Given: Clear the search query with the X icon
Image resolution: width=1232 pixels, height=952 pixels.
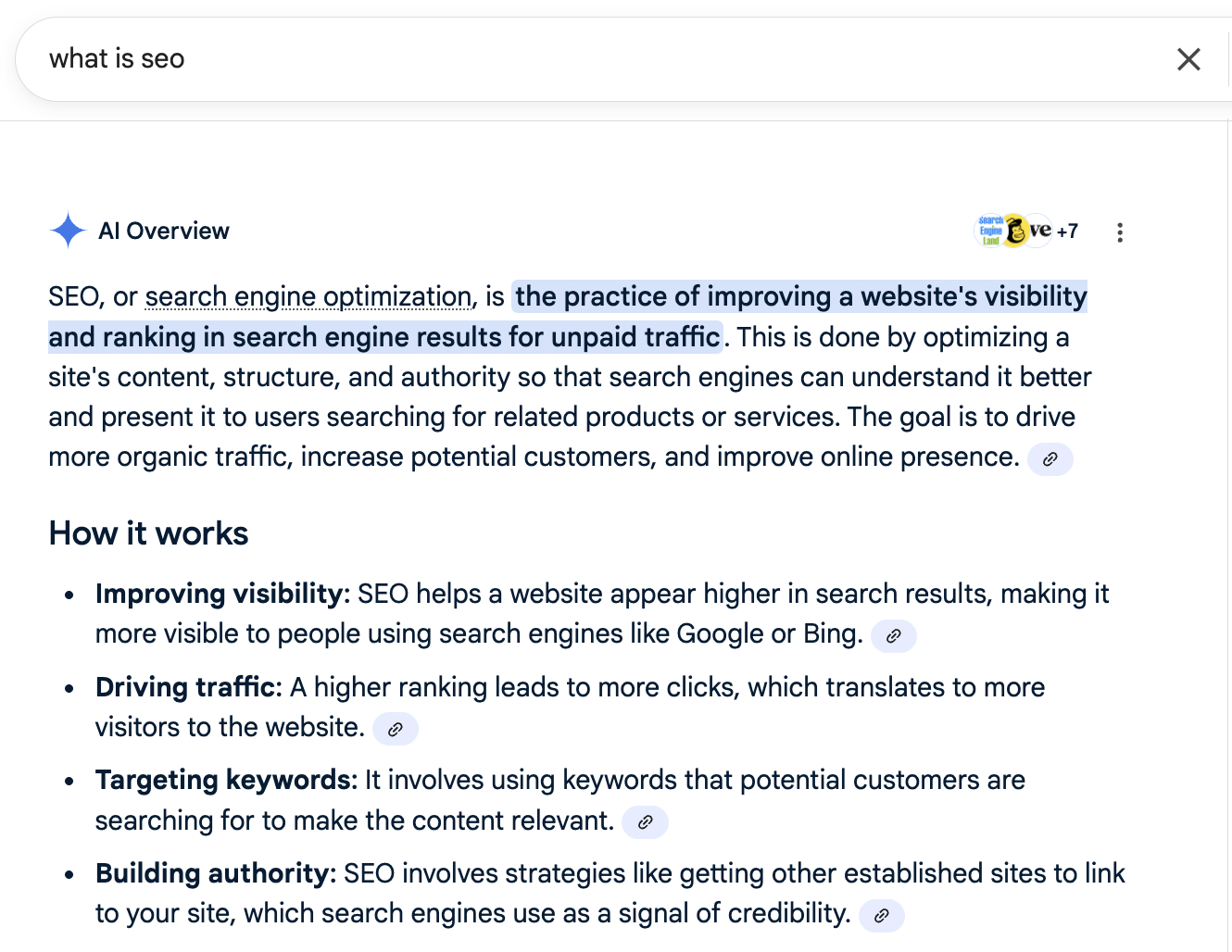Looking at the screenshot, I should 1188,58.
